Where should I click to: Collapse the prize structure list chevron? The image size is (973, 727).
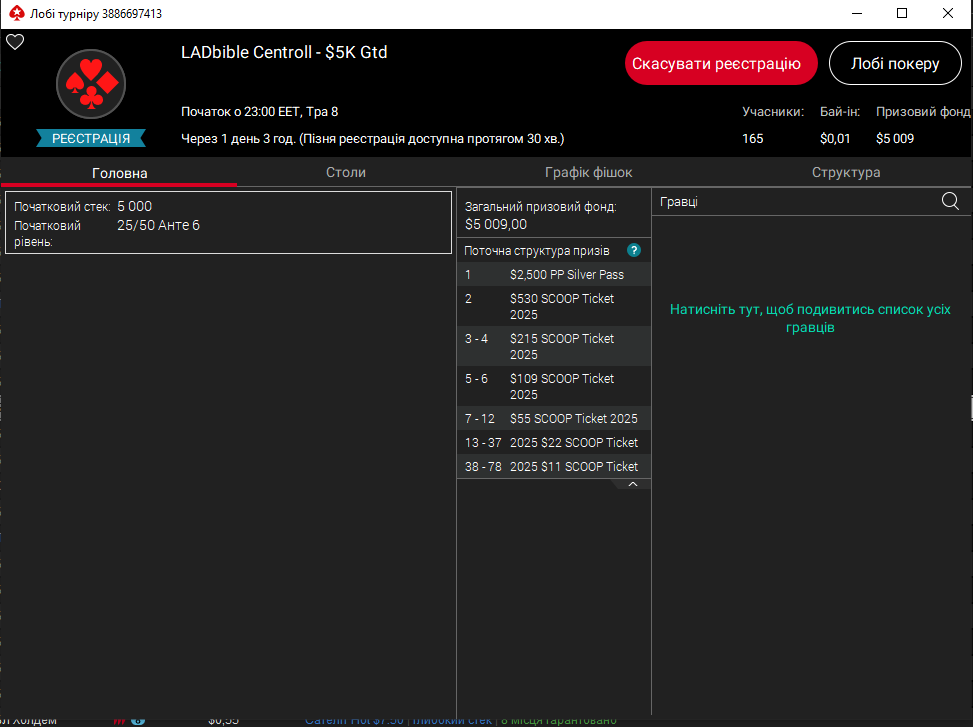pos(633,484)
